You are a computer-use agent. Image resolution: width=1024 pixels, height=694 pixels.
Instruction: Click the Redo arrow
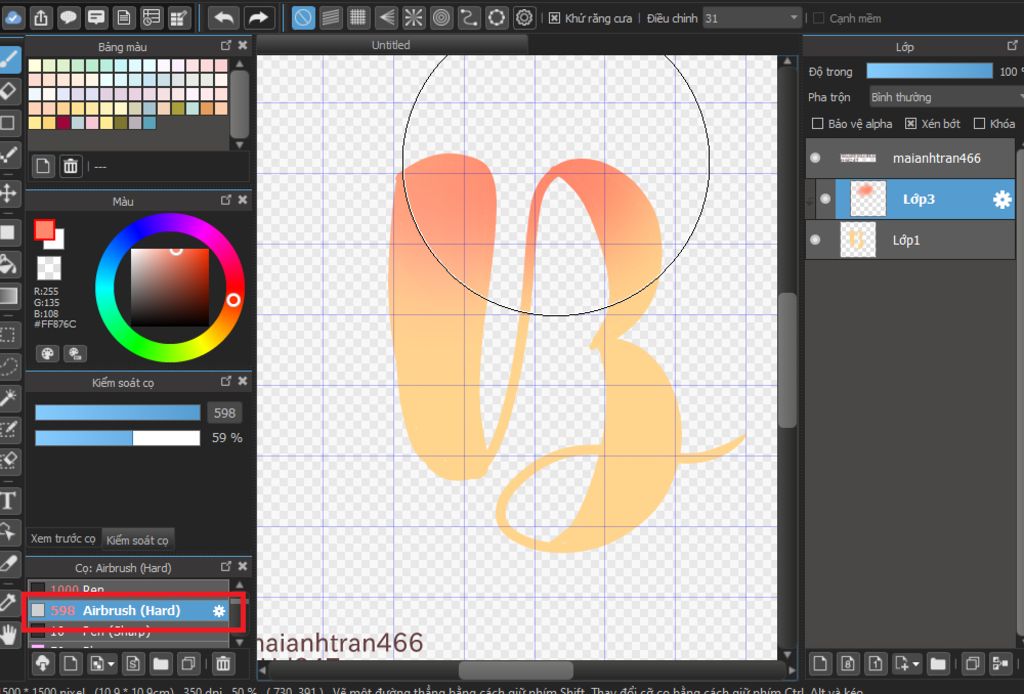[x=258, y=18]
